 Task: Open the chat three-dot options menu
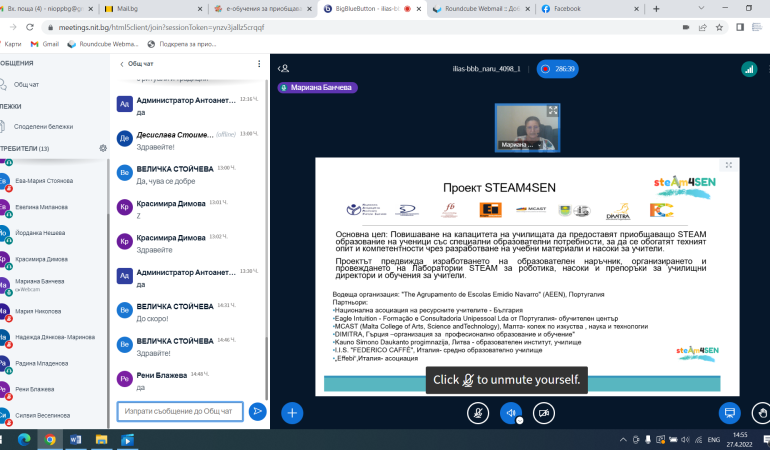257,64
